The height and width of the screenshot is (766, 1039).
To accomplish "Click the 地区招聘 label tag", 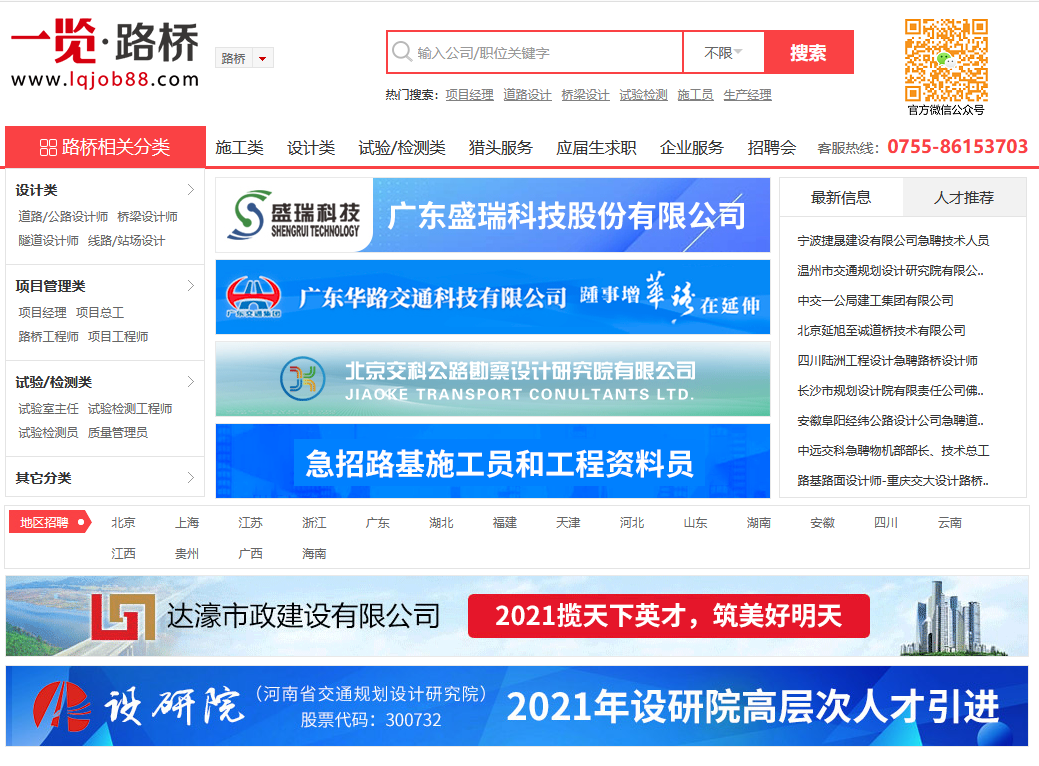I will pos(50,522).
